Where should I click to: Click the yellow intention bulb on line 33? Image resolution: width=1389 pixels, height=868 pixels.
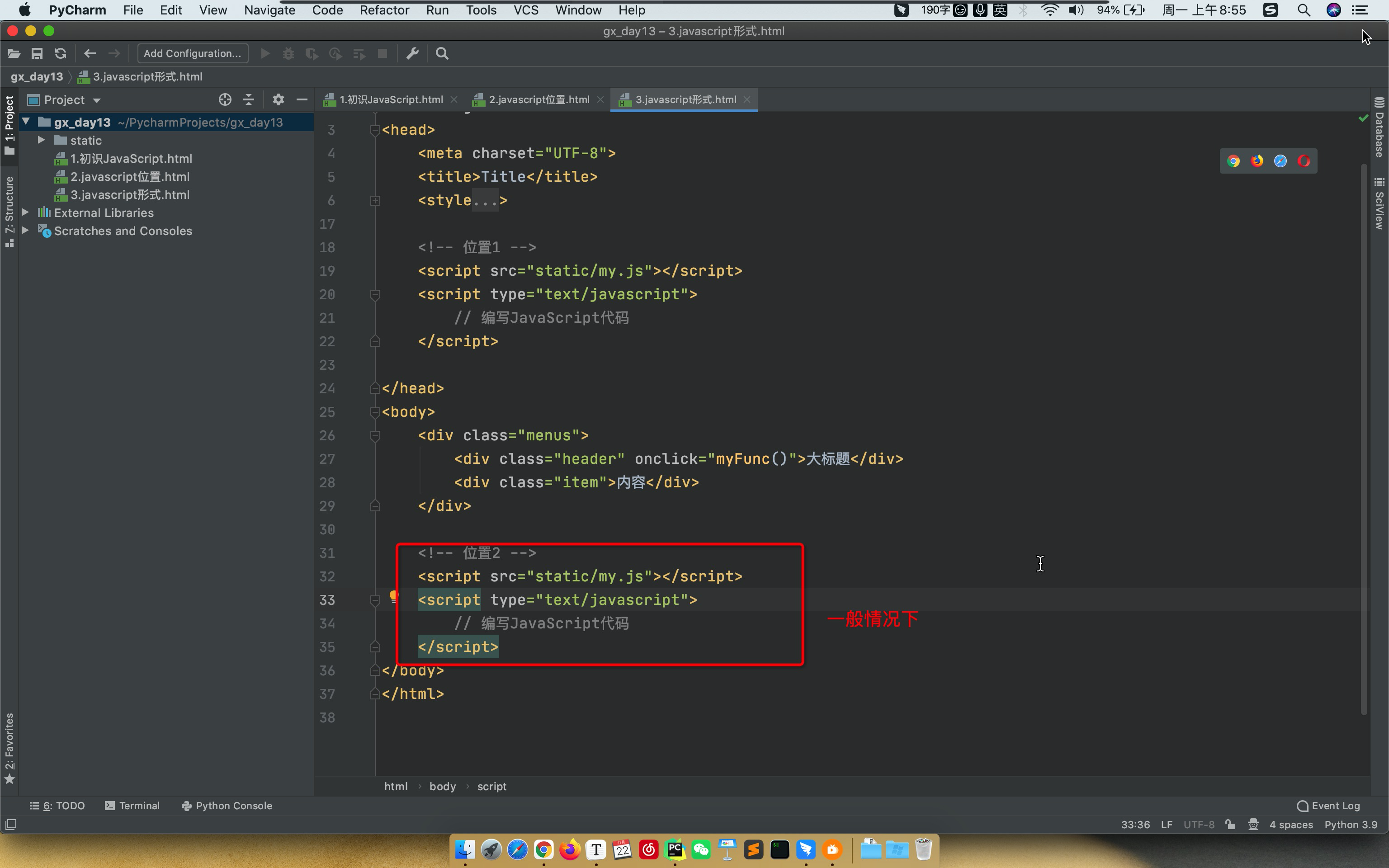(393, 596)
